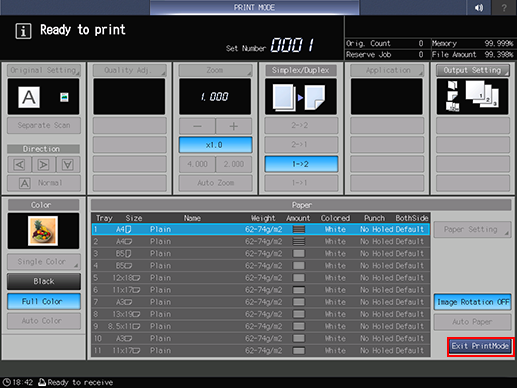Image resolution: width=517 pixels, height=388 pixels.
Task: Select Black color mode
Action: [x=43, y=281]
